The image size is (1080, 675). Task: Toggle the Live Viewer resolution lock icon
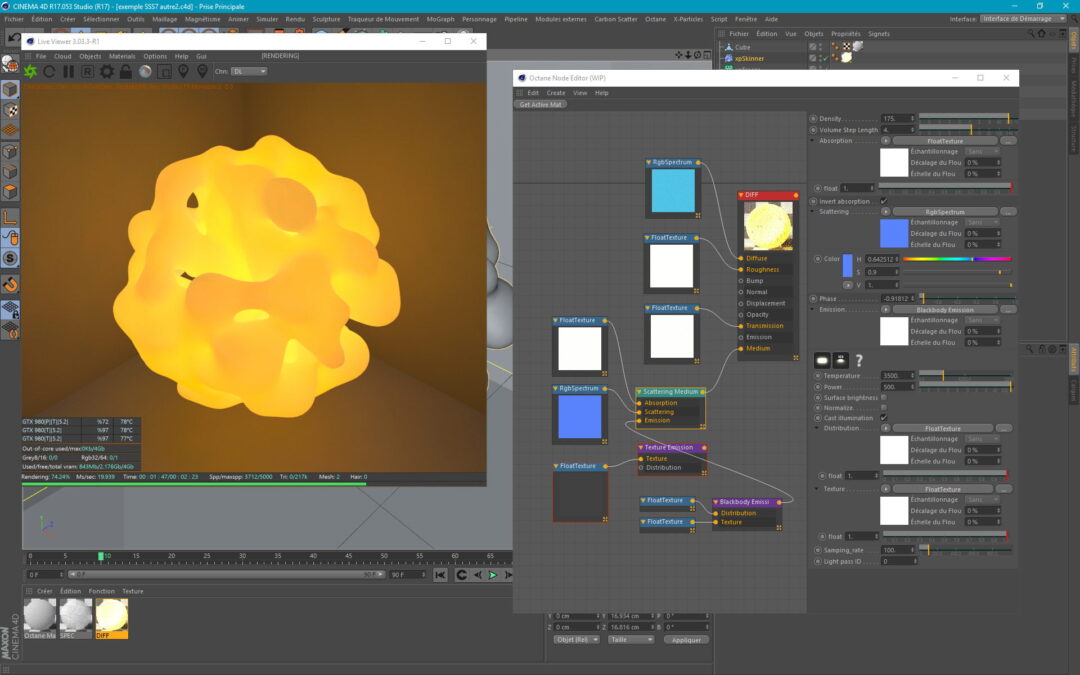[x=125, y=71]
